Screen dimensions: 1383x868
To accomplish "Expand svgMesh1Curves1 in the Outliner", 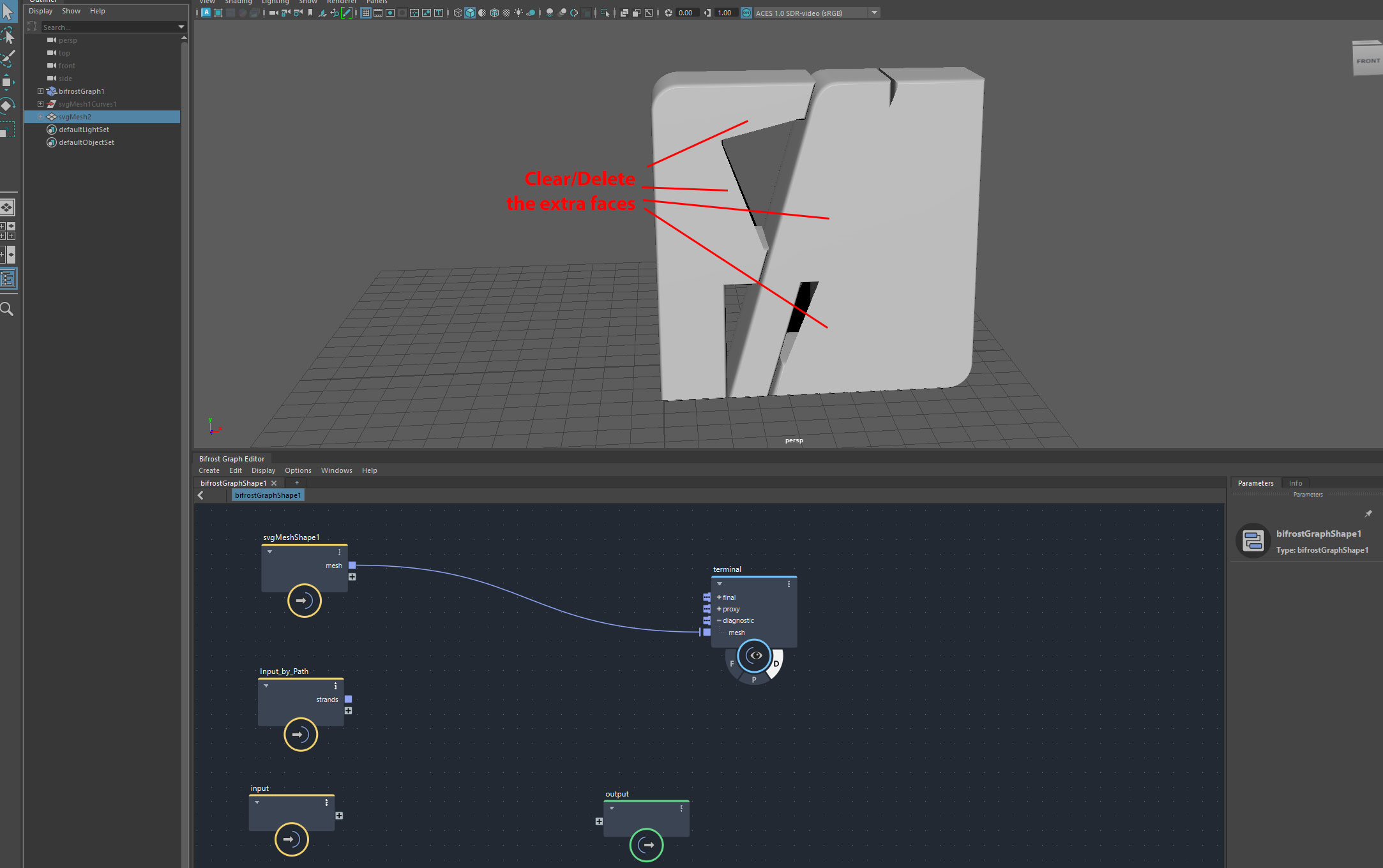I will (x=40, y=103).
